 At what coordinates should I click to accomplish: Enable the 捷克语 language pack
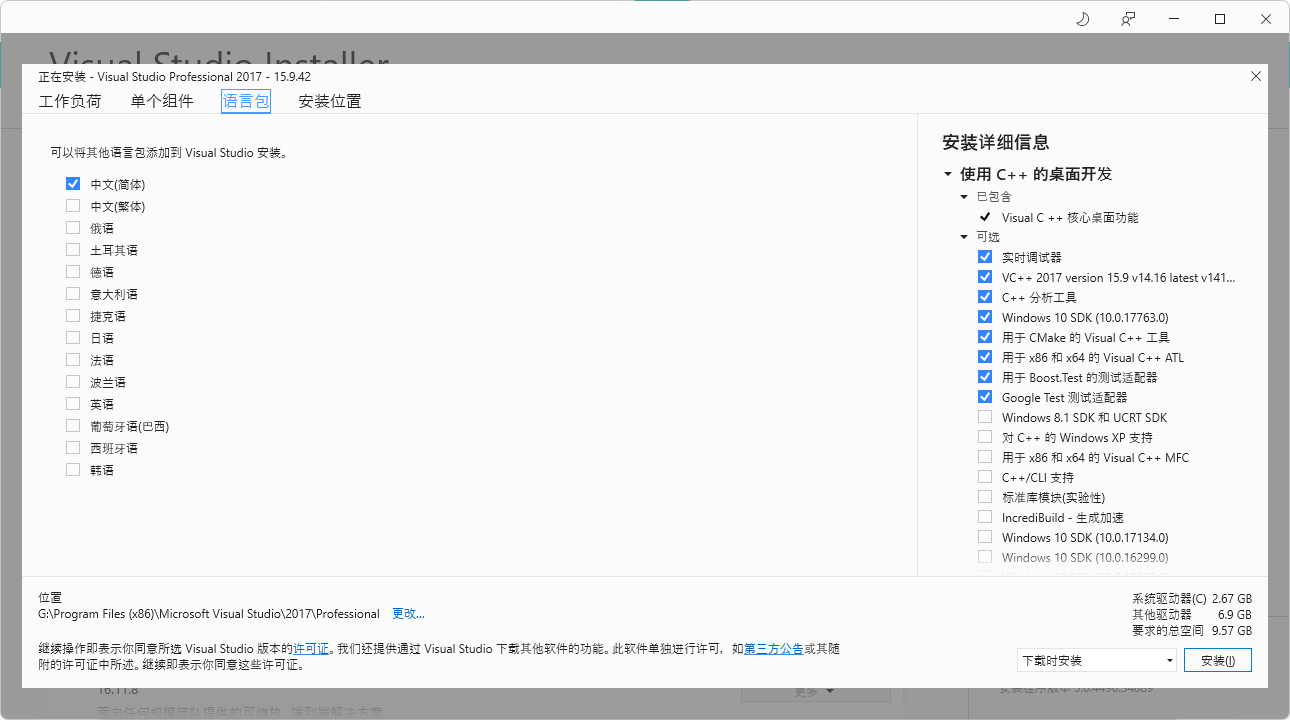click(x=73, y=316)
